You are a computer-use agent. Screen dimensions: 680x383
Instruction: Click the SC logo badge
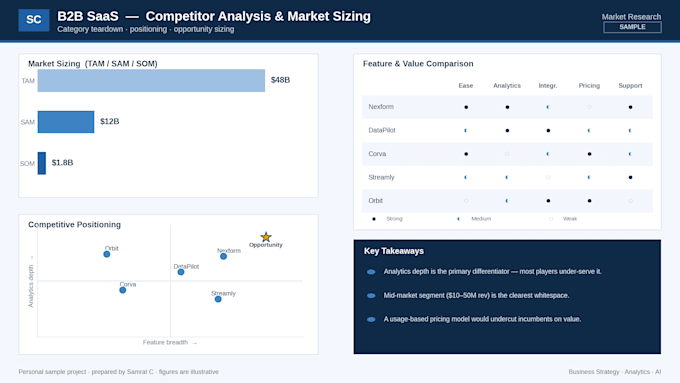(x=34, y=20)
